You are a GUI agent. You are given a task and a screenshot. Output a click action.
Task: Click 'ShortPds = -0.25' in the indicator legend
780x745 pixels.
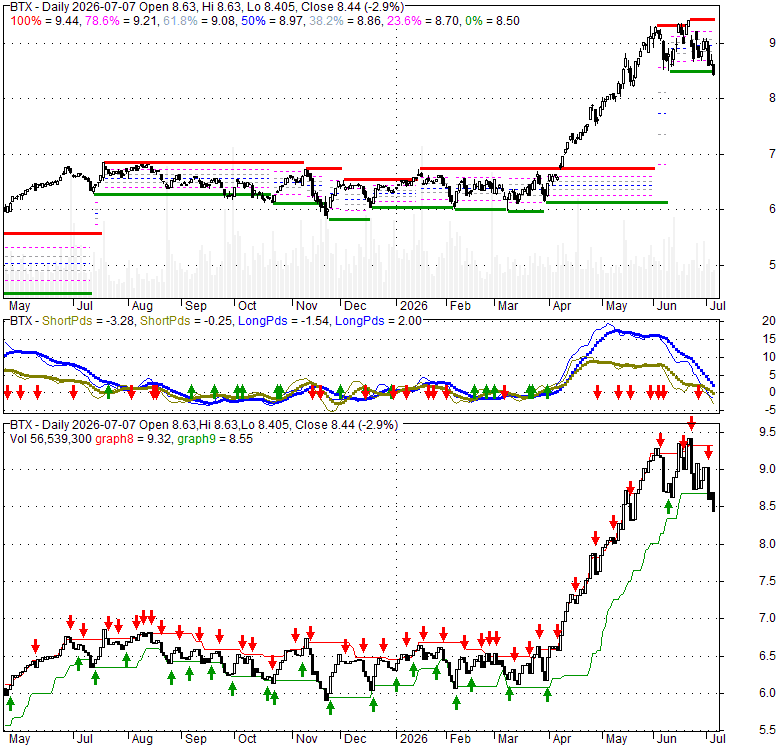pos(186,321)
